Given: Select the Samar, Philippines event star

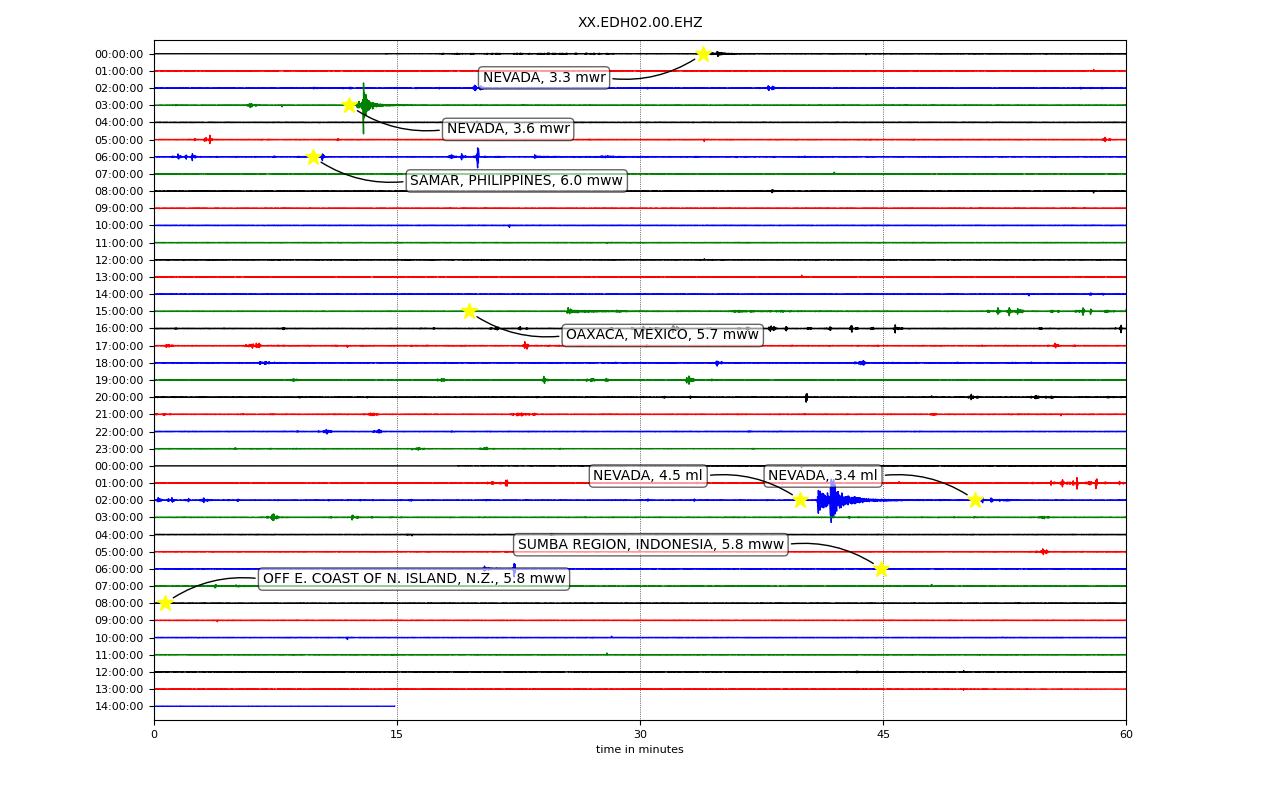Looking at the screenshot, I should (x=313, y=157).
